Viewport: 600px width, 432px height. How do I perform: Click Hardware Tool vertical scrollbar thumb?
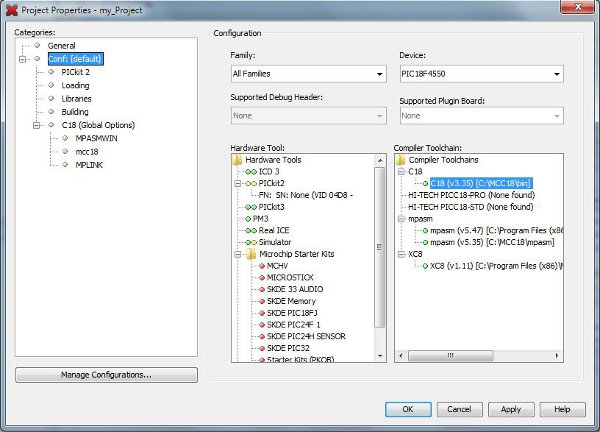point(380,247)
